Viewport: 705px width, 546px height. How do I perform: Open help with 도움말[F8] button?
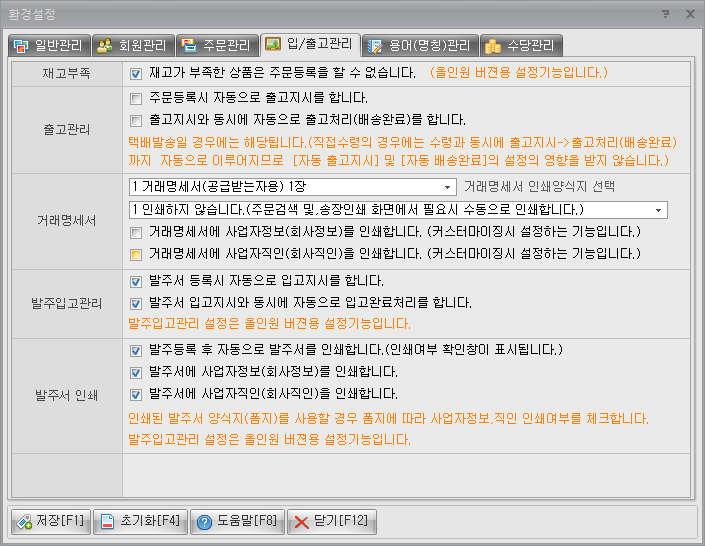(237, 522)
